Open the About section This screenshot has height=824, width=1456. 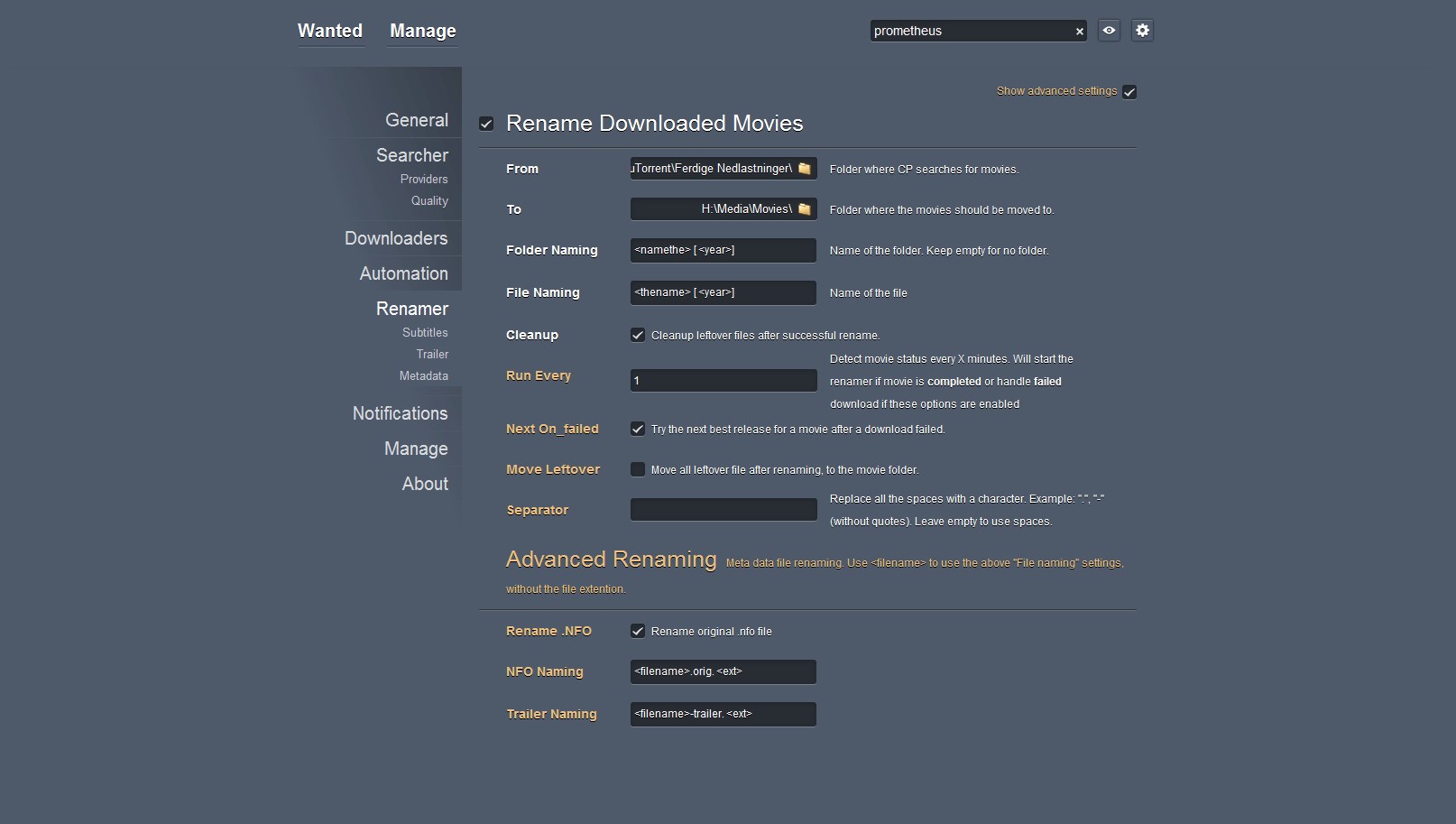point(425,484)
